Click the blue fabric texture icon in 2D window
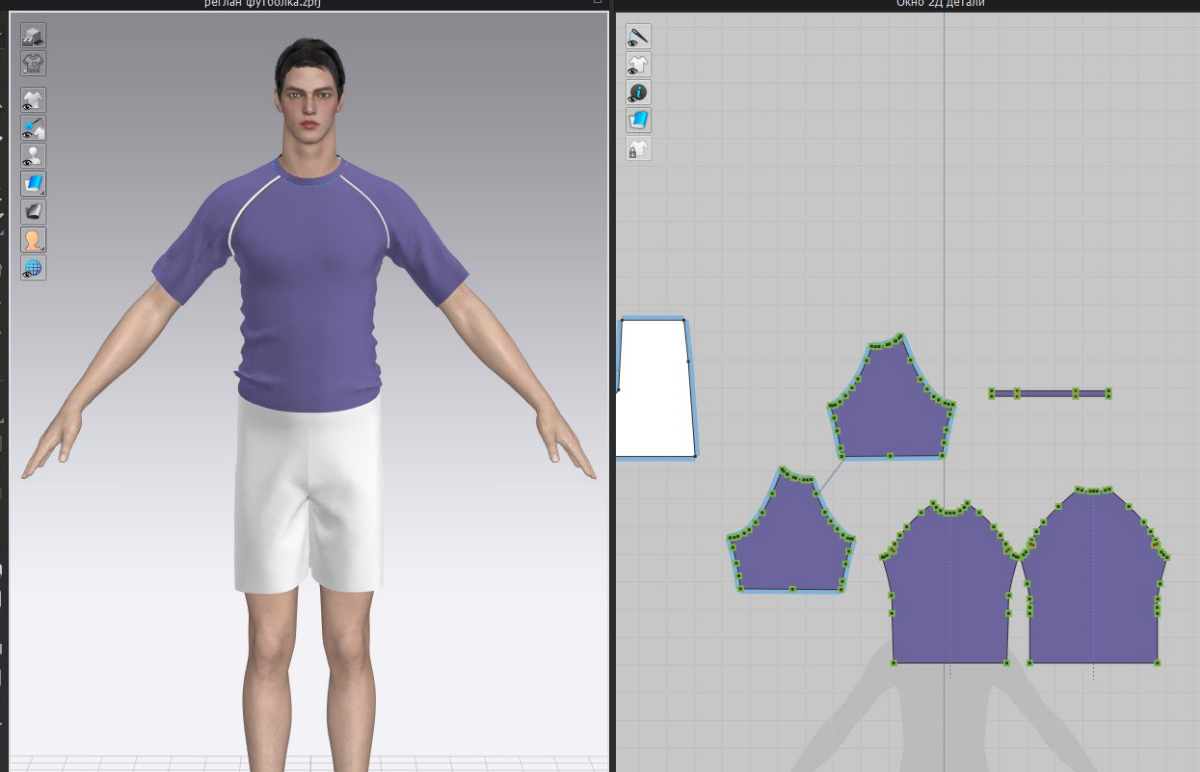The width and height of the screenshot is (1200, 772). point(638,121)
